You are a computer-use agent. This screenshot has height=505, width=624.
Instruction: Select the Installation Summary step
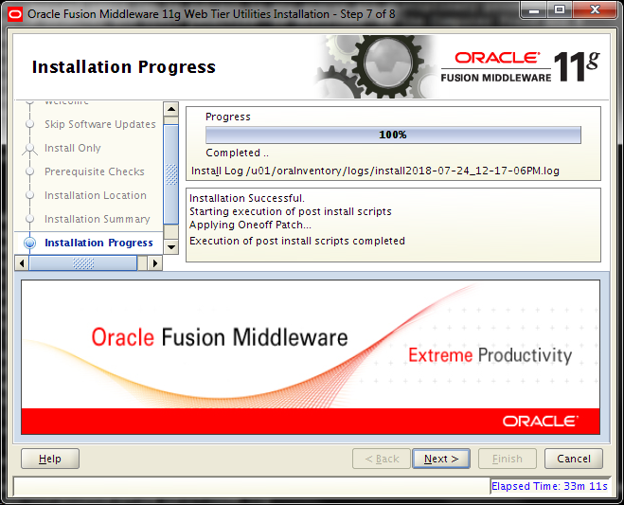pyautogui.click(x=97, y=219)
